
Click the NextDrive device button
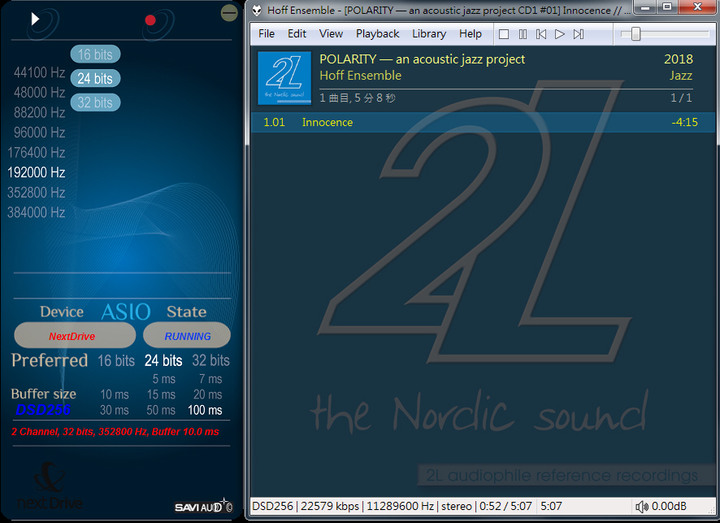coord(75,336)
